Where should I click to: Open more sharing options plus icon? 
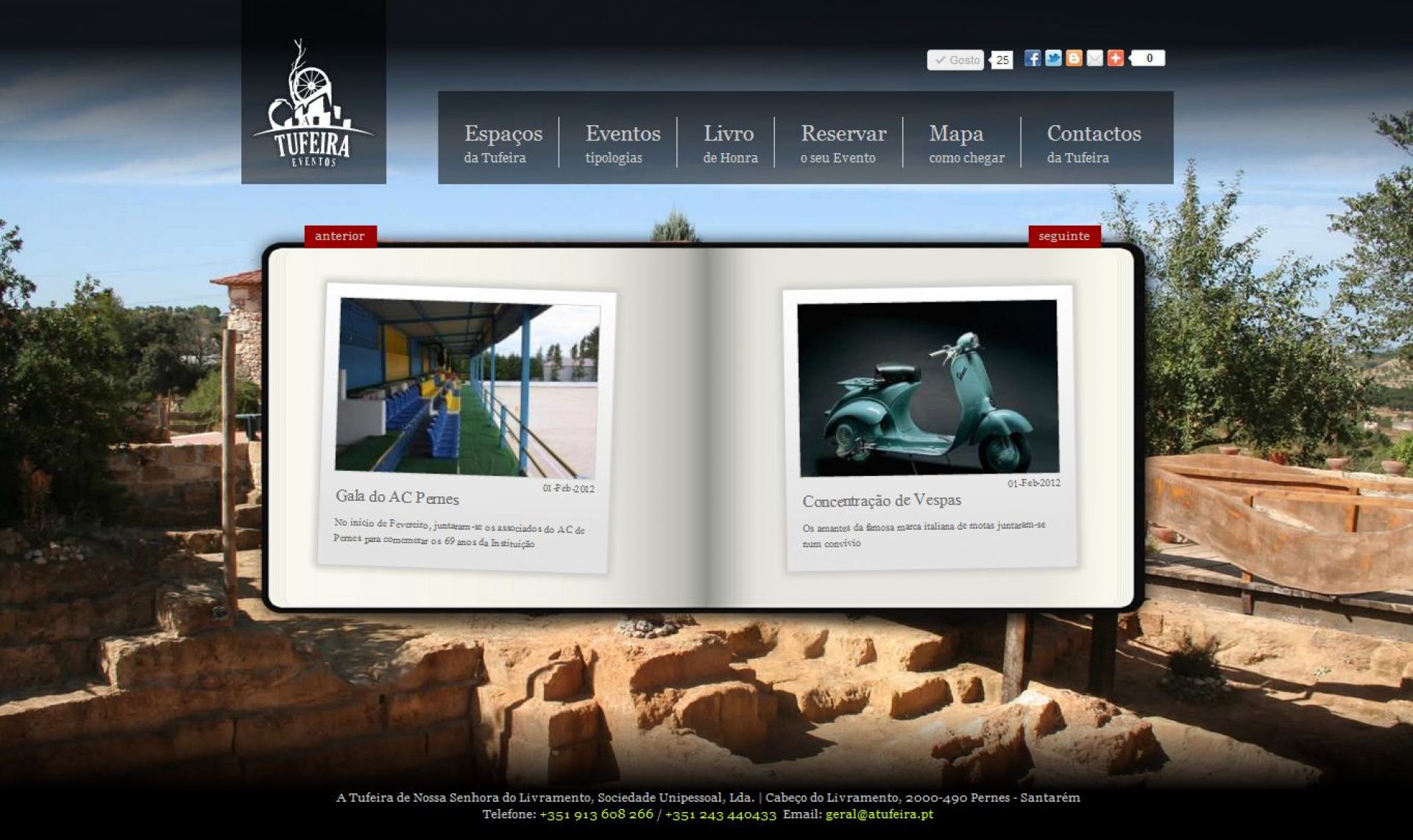[1115, 58]
